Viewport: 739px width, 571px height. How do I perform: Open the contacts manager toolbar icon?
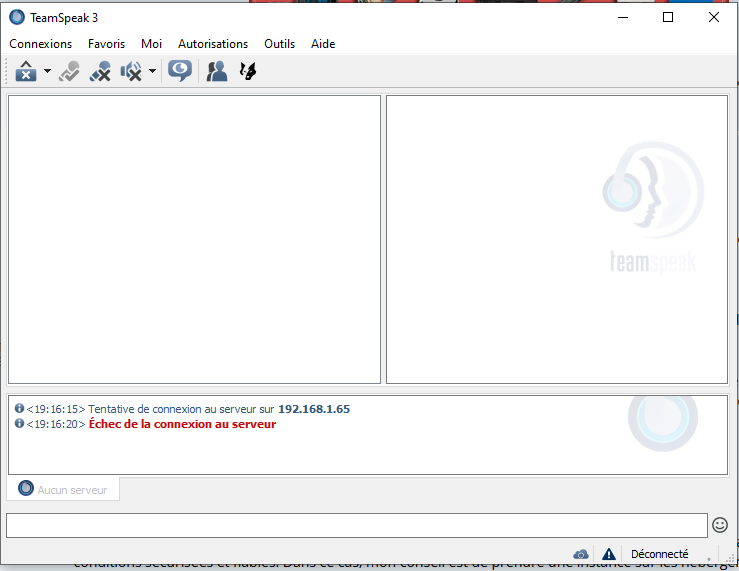pyautogui.click(x=217, y=71)
